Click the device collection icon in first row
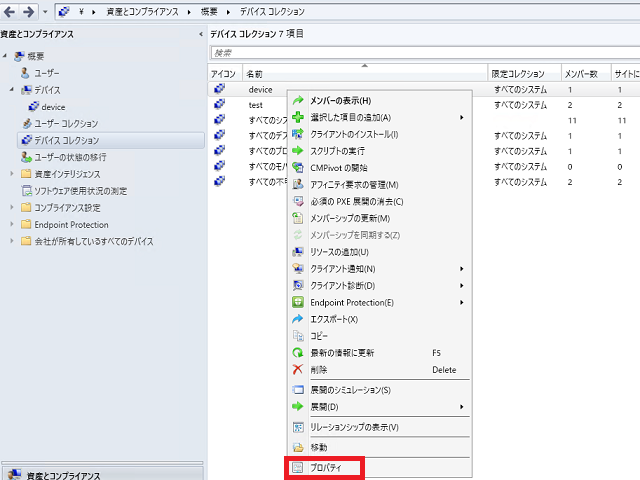The width and height of the screenshot is (640, 480). click(x=220, y=89)
